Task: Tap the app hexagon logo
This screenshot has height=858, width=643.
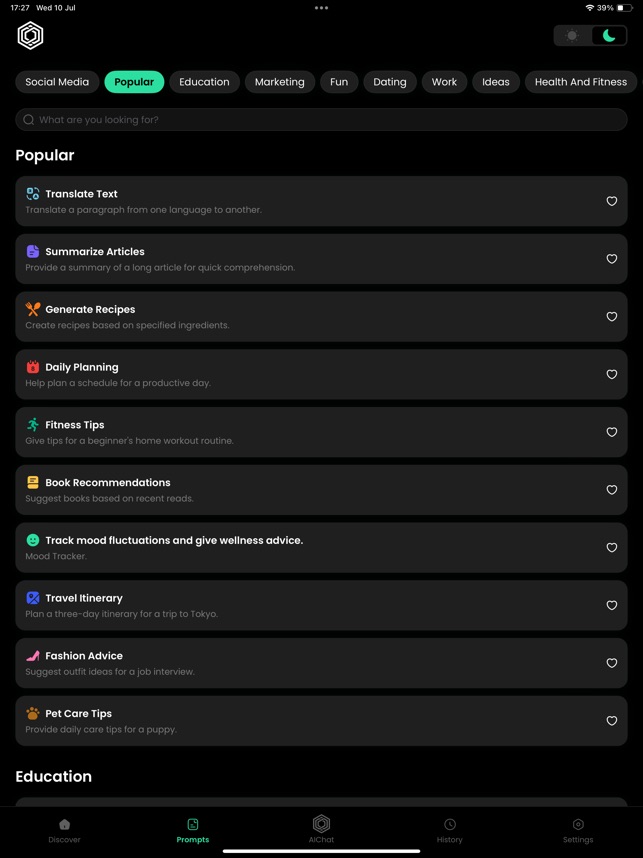Action: [30, 36]
